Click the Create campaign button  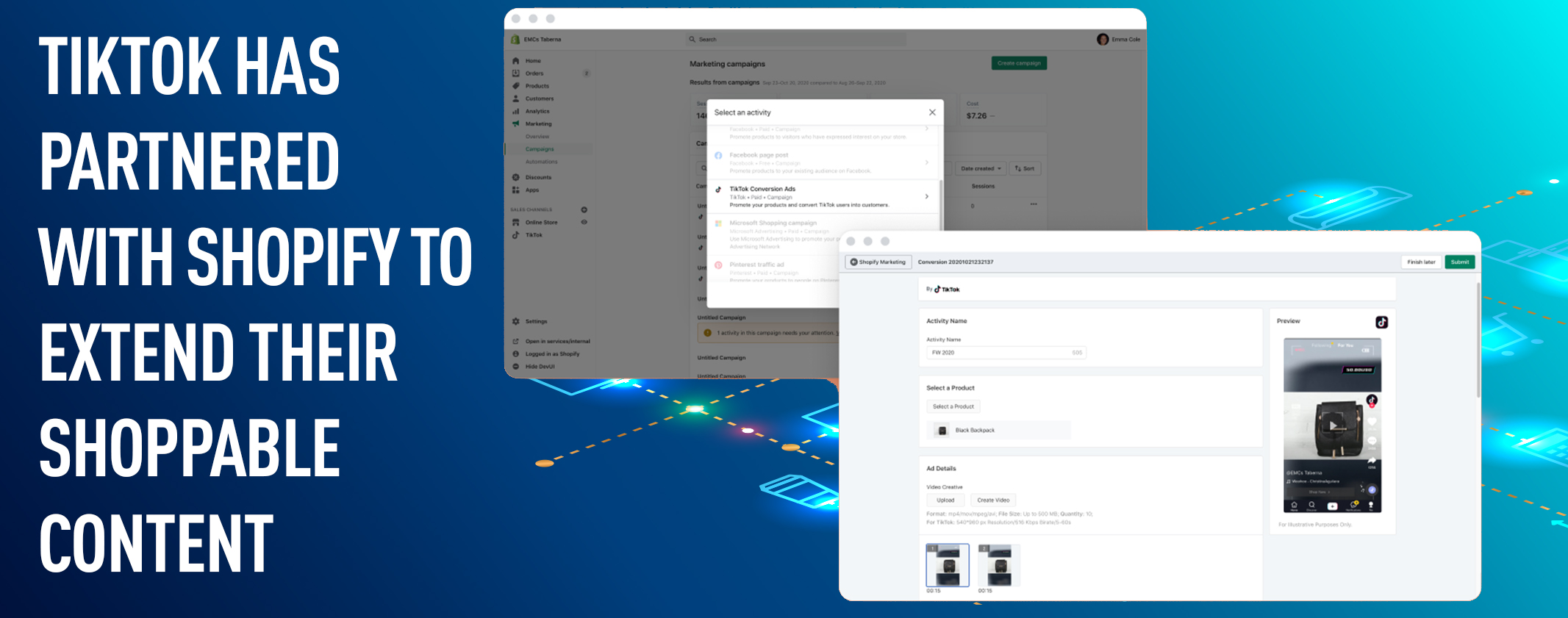click(x=1019, y=63)
